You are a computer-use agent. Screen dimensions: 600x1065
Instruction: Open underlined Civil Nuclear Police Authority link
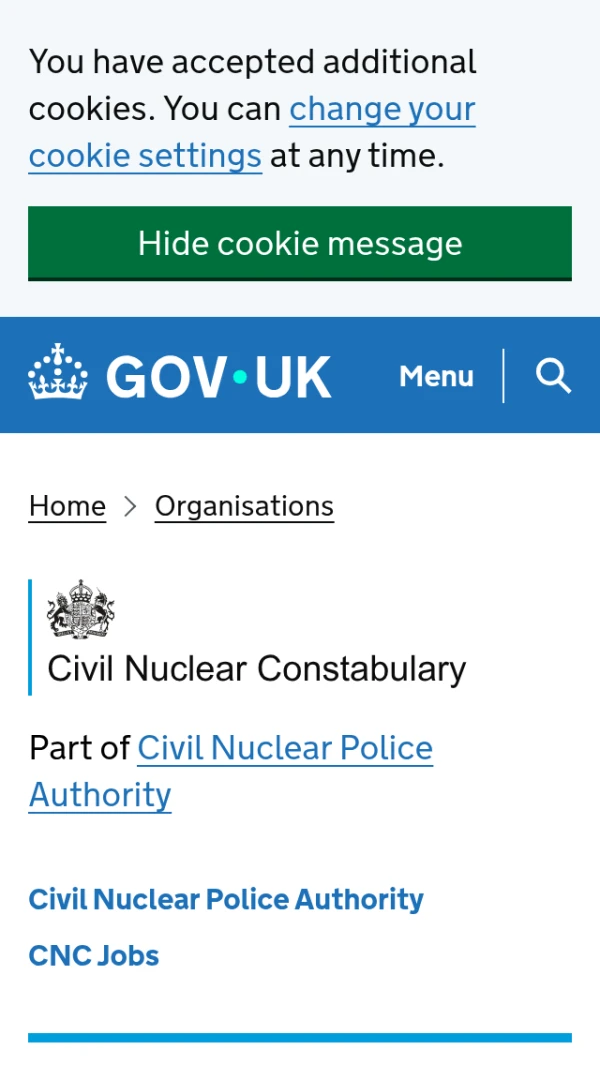[x=285, y=748]
